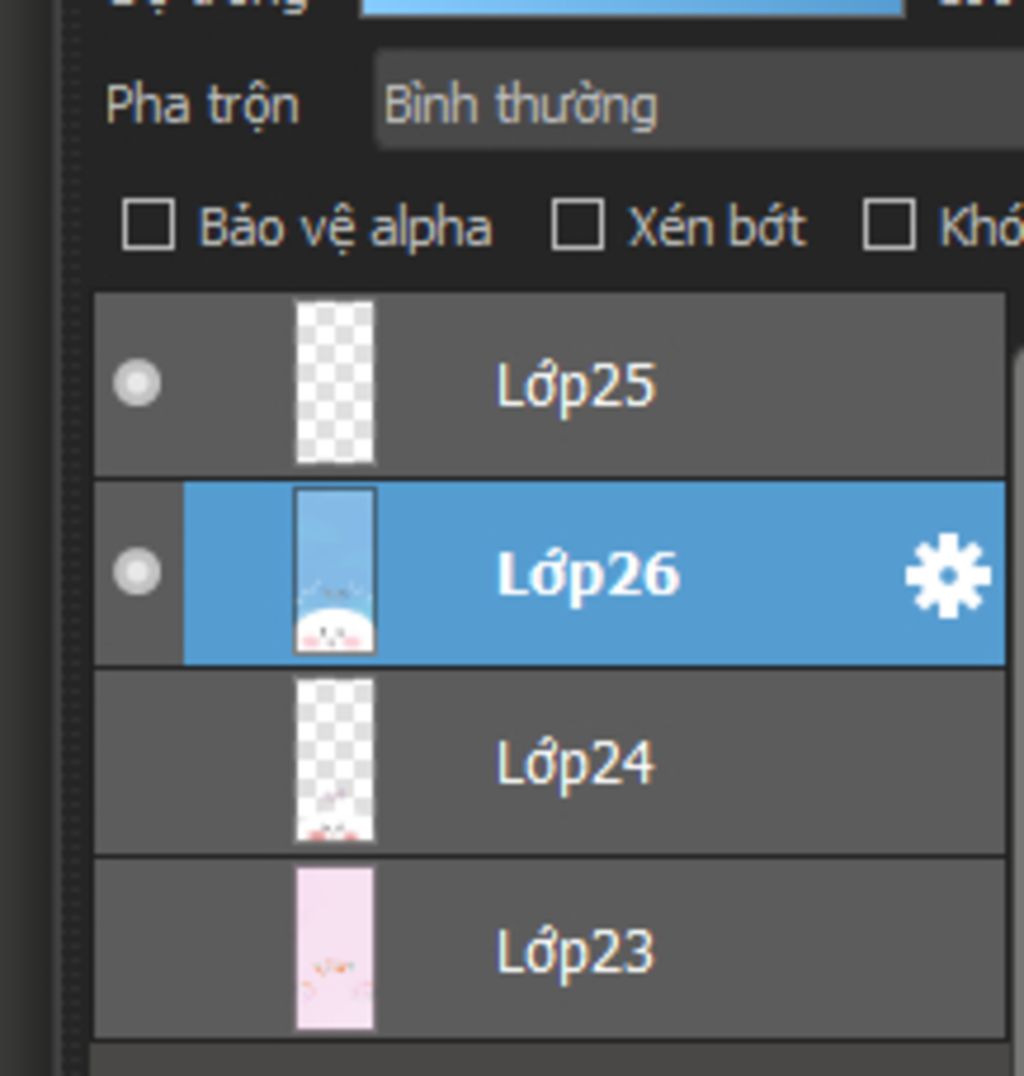
Task: Hide the Lớp25 layer
Action: pyautogui.click(x=137, y=383)
